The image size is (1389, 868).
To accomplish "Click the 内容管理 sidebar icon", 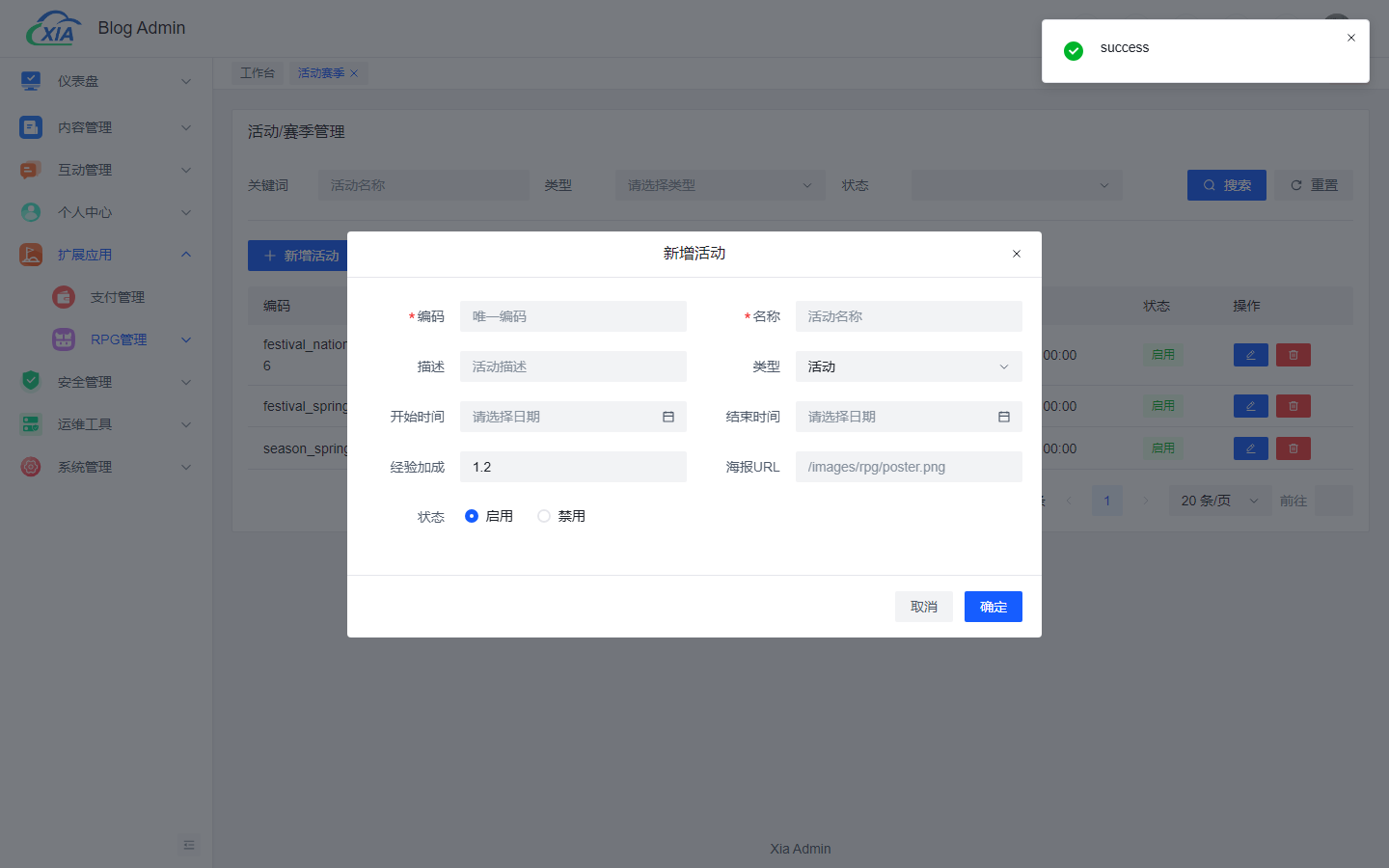I will click(x=31, y=127).
